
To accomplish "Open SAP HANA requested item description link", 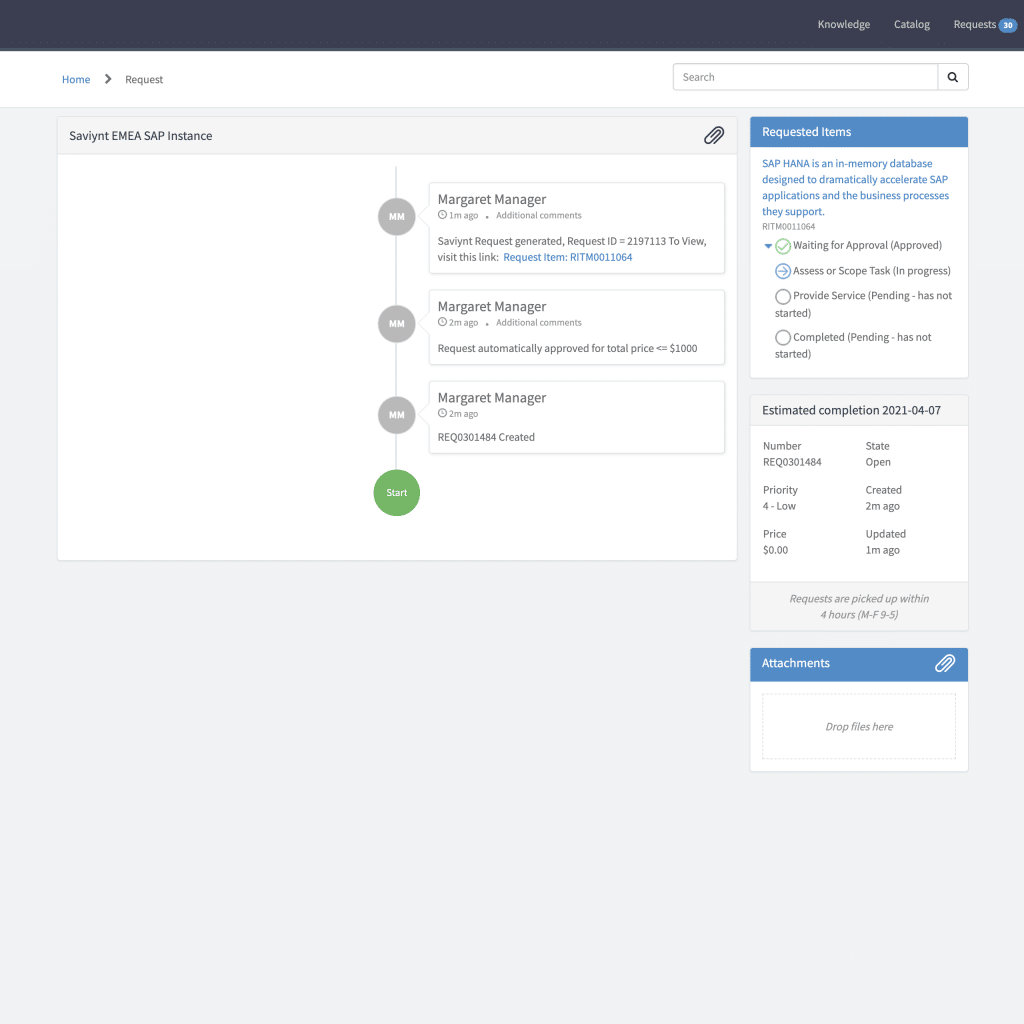I will click(x=855, y=187).
